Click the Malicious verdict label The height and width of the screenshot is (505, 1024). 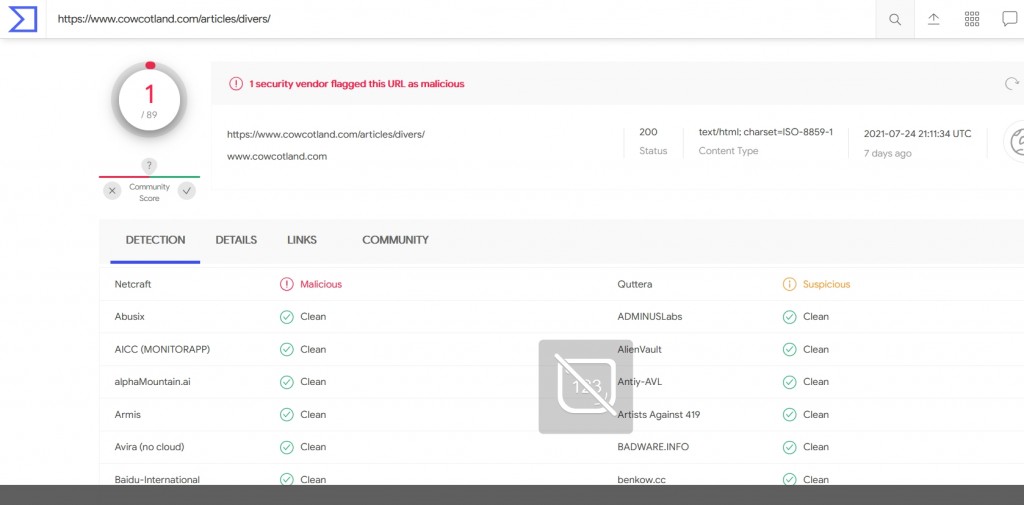[x=321, y=284]
